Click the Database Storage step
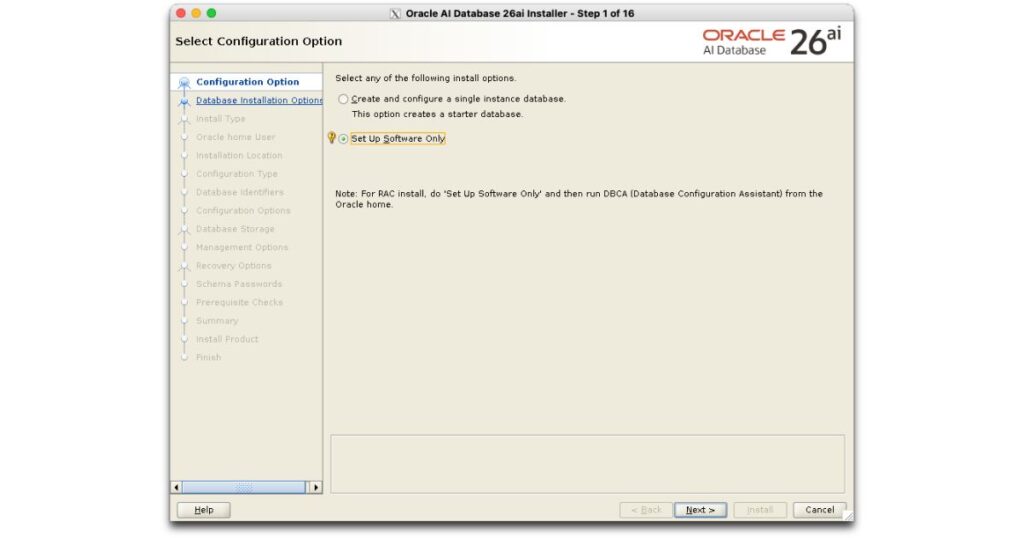This screenshot has width=1024, height=538. point(235,229)
